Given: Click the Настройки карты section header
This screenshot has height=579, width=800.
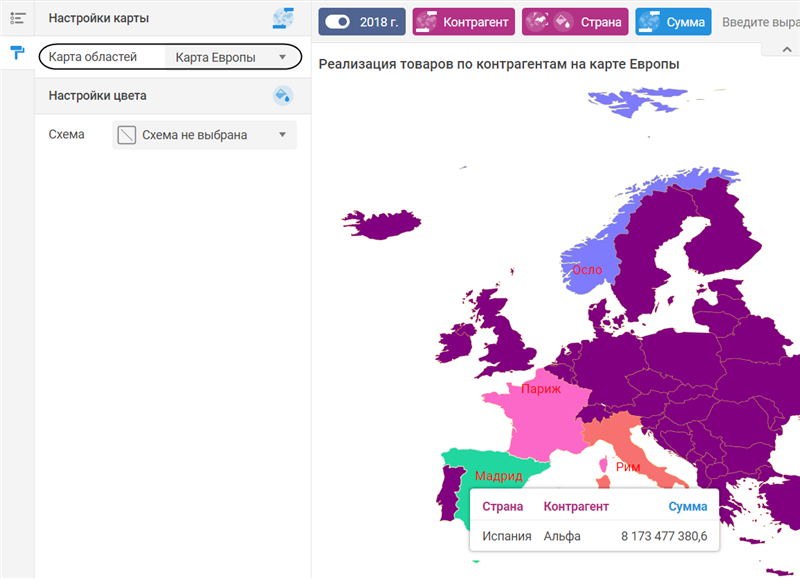Looking at the screenshot, I should (98, 18).
